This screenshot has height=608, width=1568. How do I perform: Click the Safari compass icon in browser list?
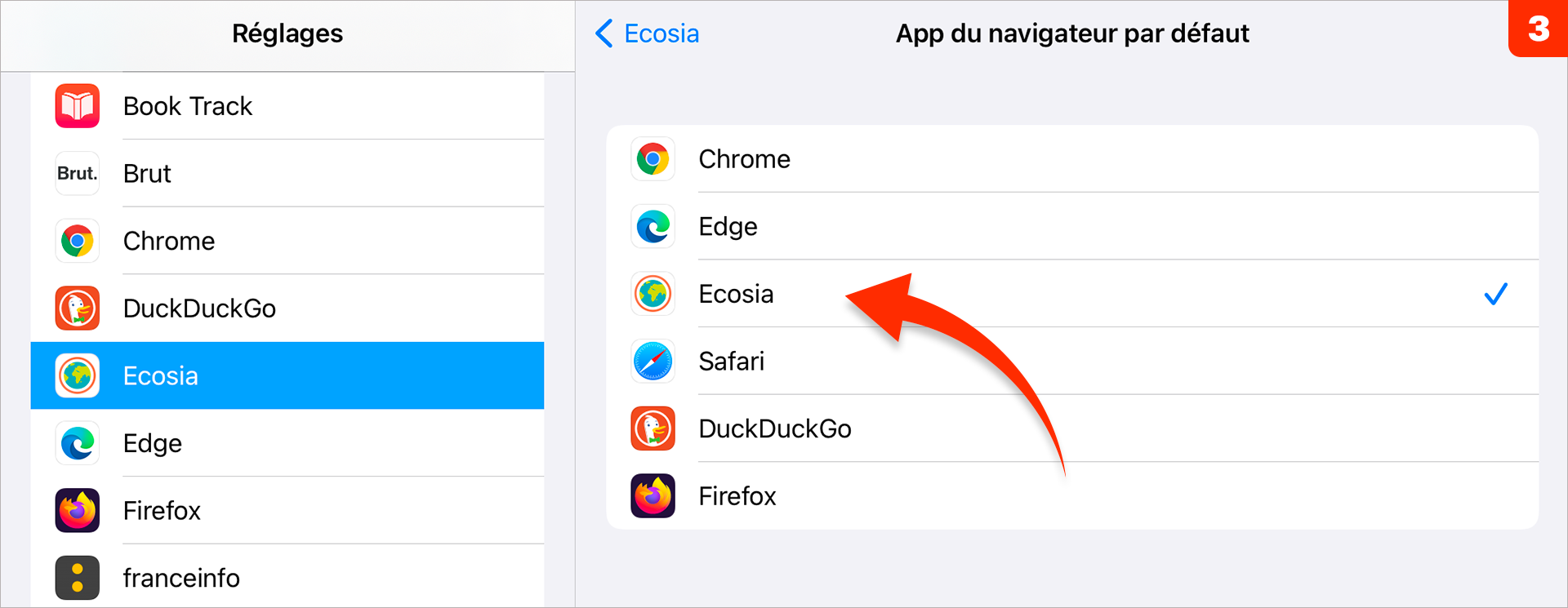[653, 361]
